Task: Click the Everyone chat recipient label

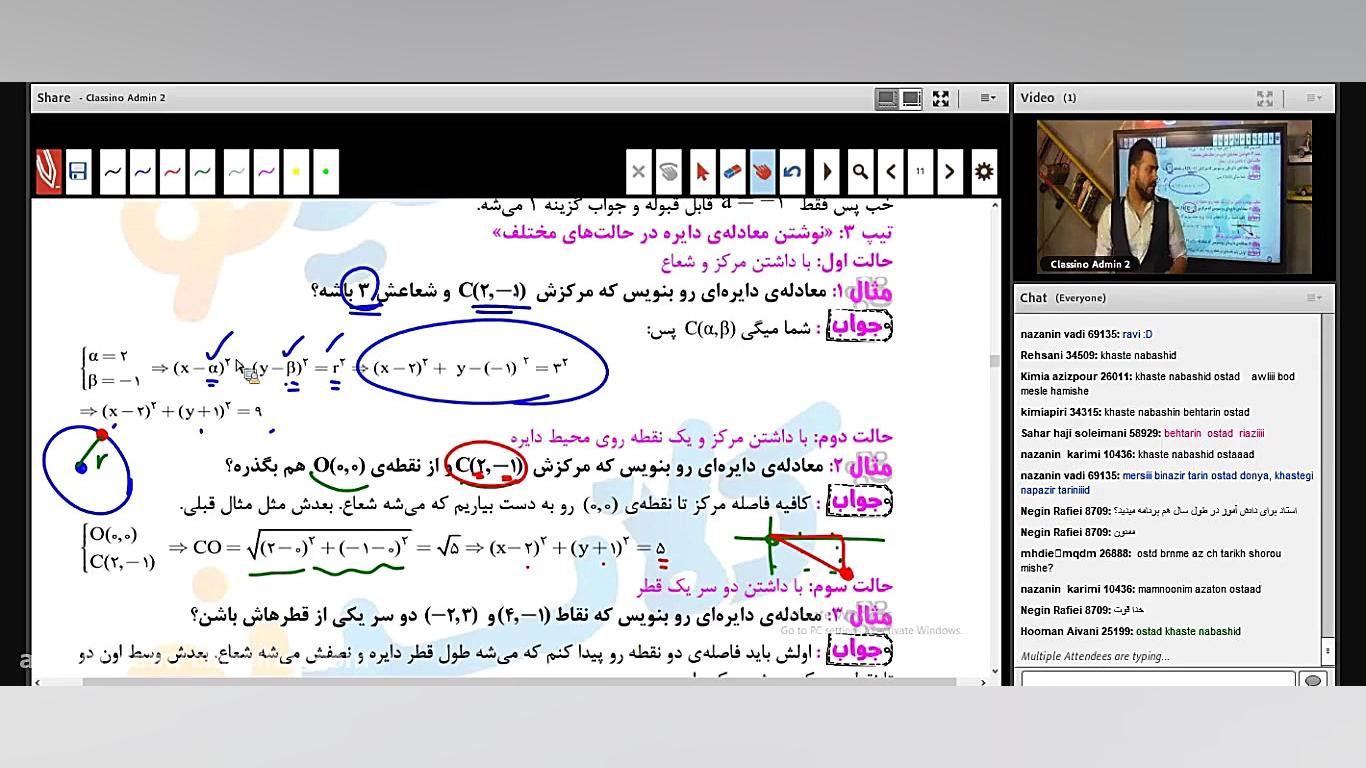Action: pyautogui.click(x=1081, y=298)
